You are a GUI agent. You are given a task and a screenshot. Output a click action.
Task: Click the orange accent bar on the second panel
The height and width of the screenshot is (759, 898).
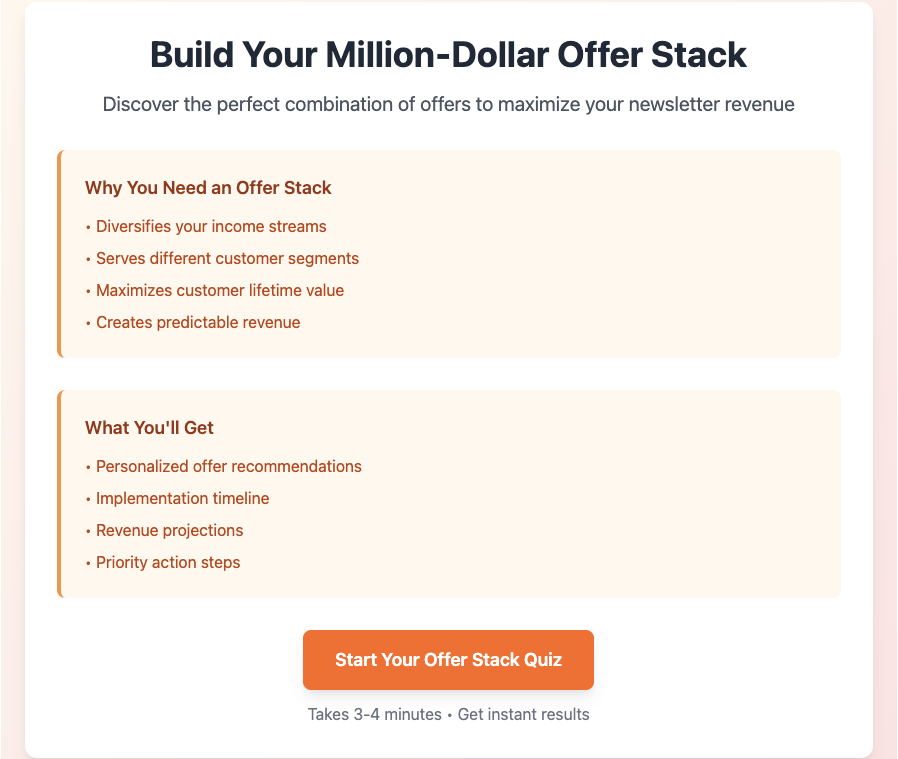pos(59,494)
